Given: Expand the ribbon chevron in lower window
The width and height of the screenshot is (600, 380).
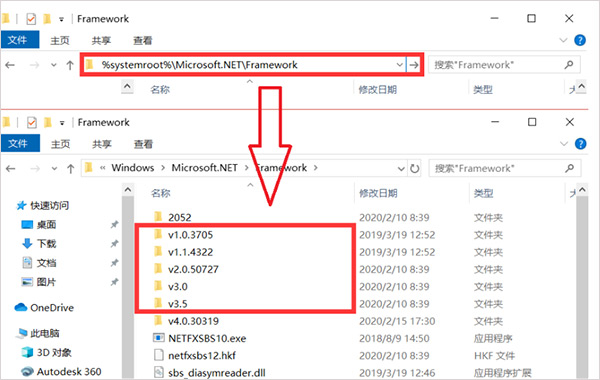Looking at the screenshot, I should click(x=564, y=144).
